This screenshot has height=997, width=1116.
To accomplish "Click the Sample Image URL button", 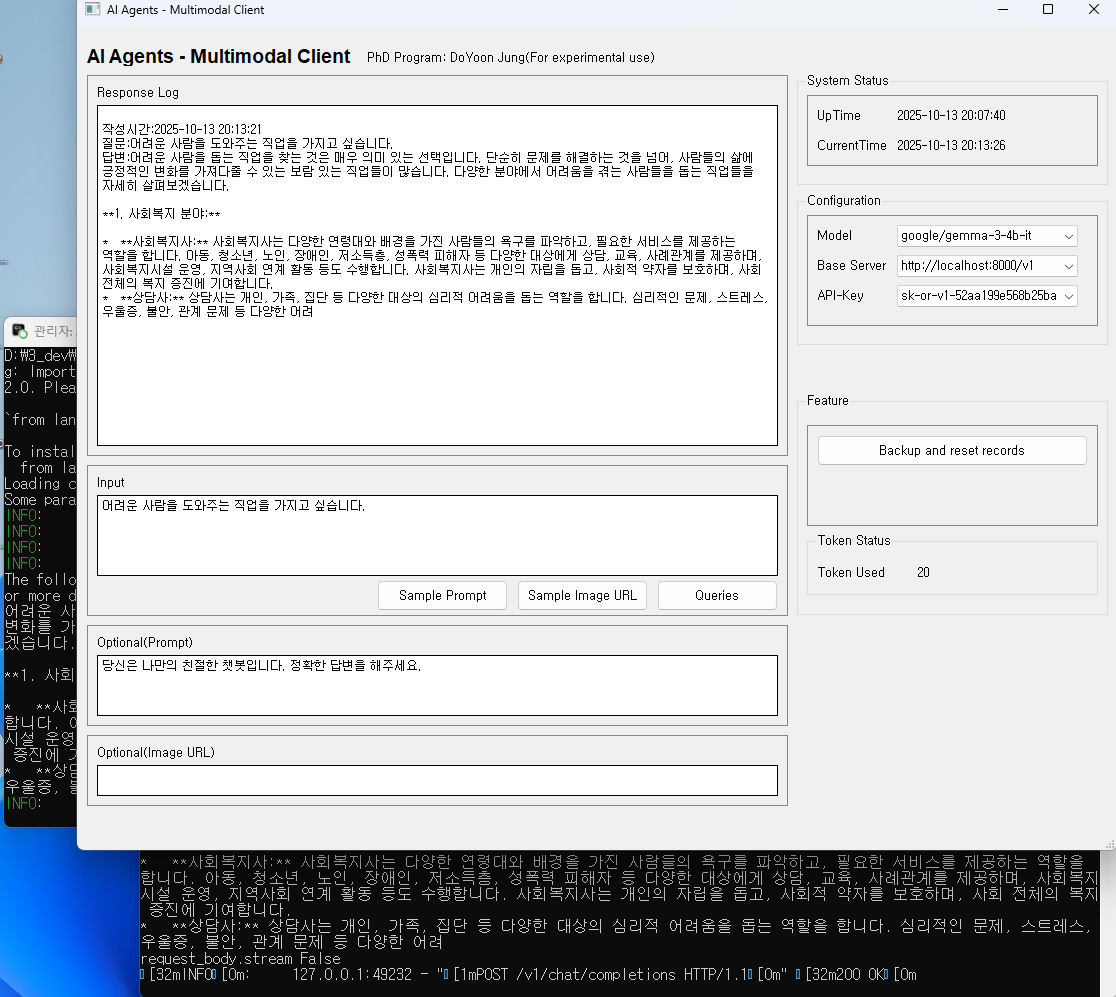I will click(582, 595).
